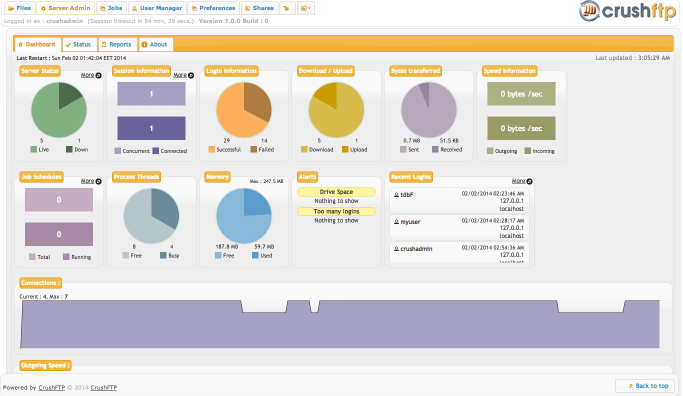Screen dimensions: 683x396
Task: Click the Running jobs count box
Action: click(x=59, y=234)
